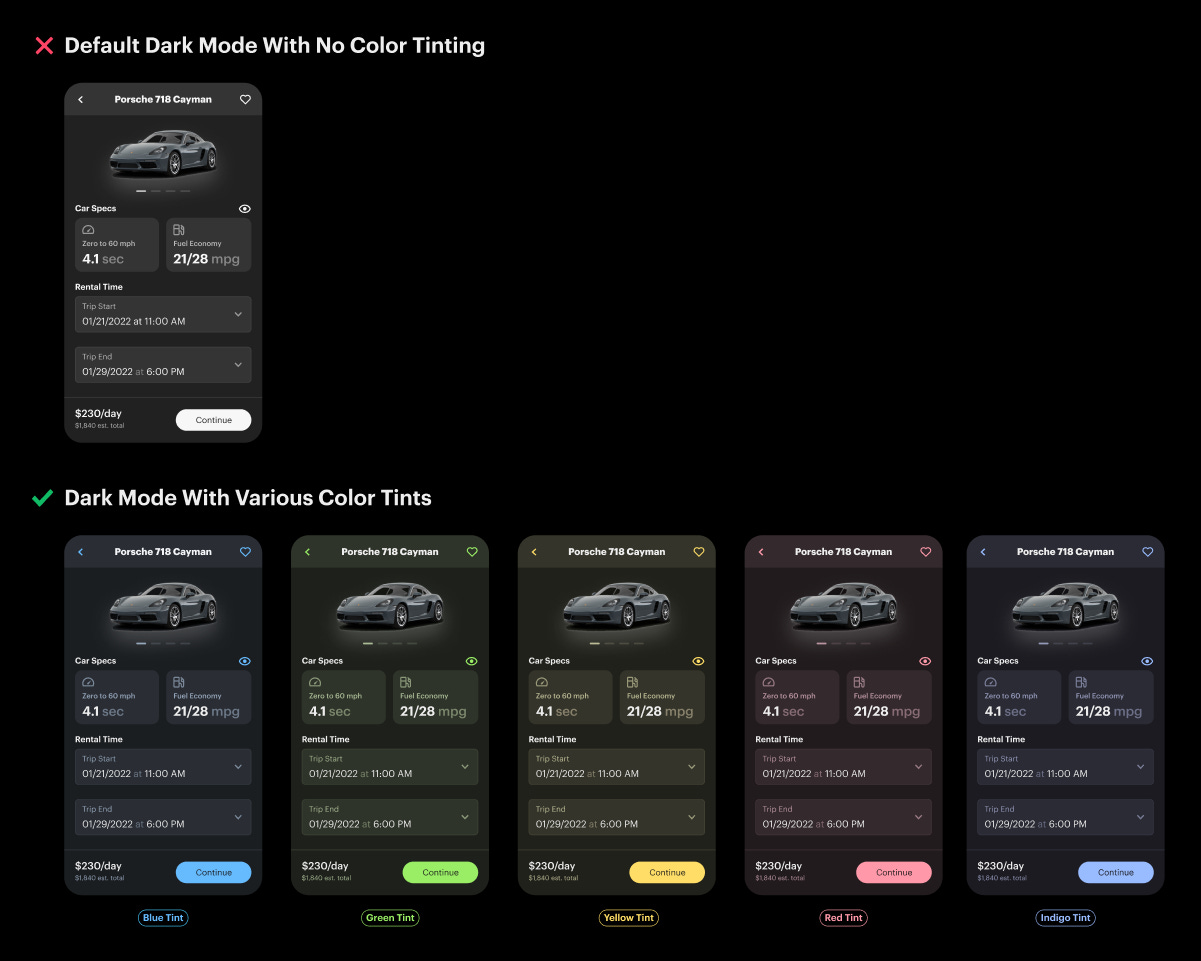Viewport: 1201px width, 961px height.
Task: Open Trip Start dropdown in default dark mockup
Action: (x=163, y=315)
